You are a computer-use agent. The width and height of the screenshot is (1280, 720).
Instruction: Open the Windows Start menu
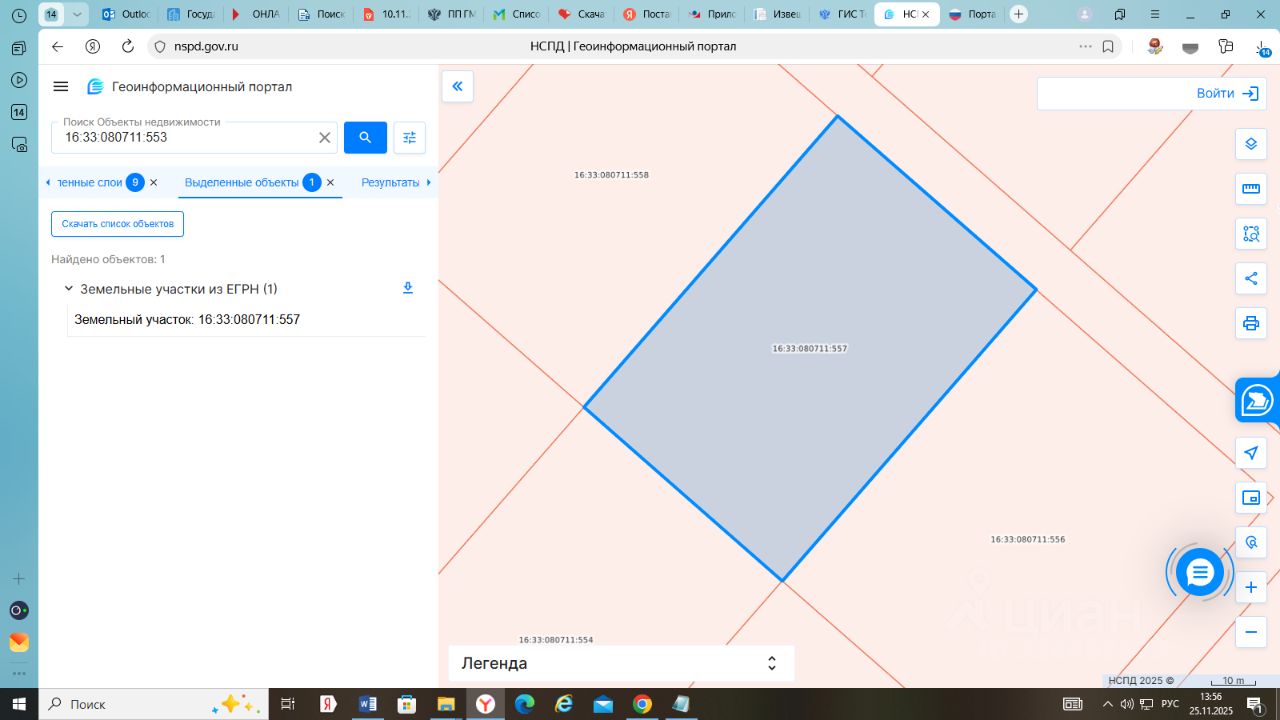click(x=19, y=704)
